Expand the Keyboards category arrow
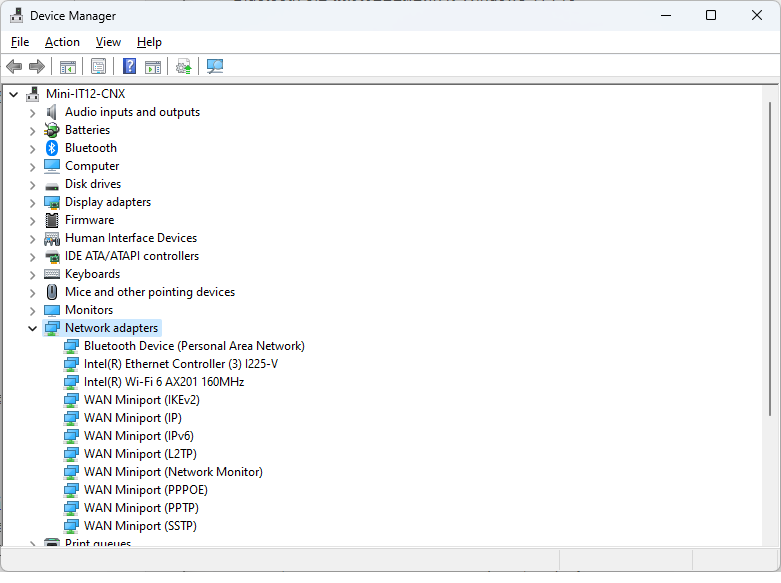Screen dimensions: 781x583 pyautogui.click(x=32, y=275)
